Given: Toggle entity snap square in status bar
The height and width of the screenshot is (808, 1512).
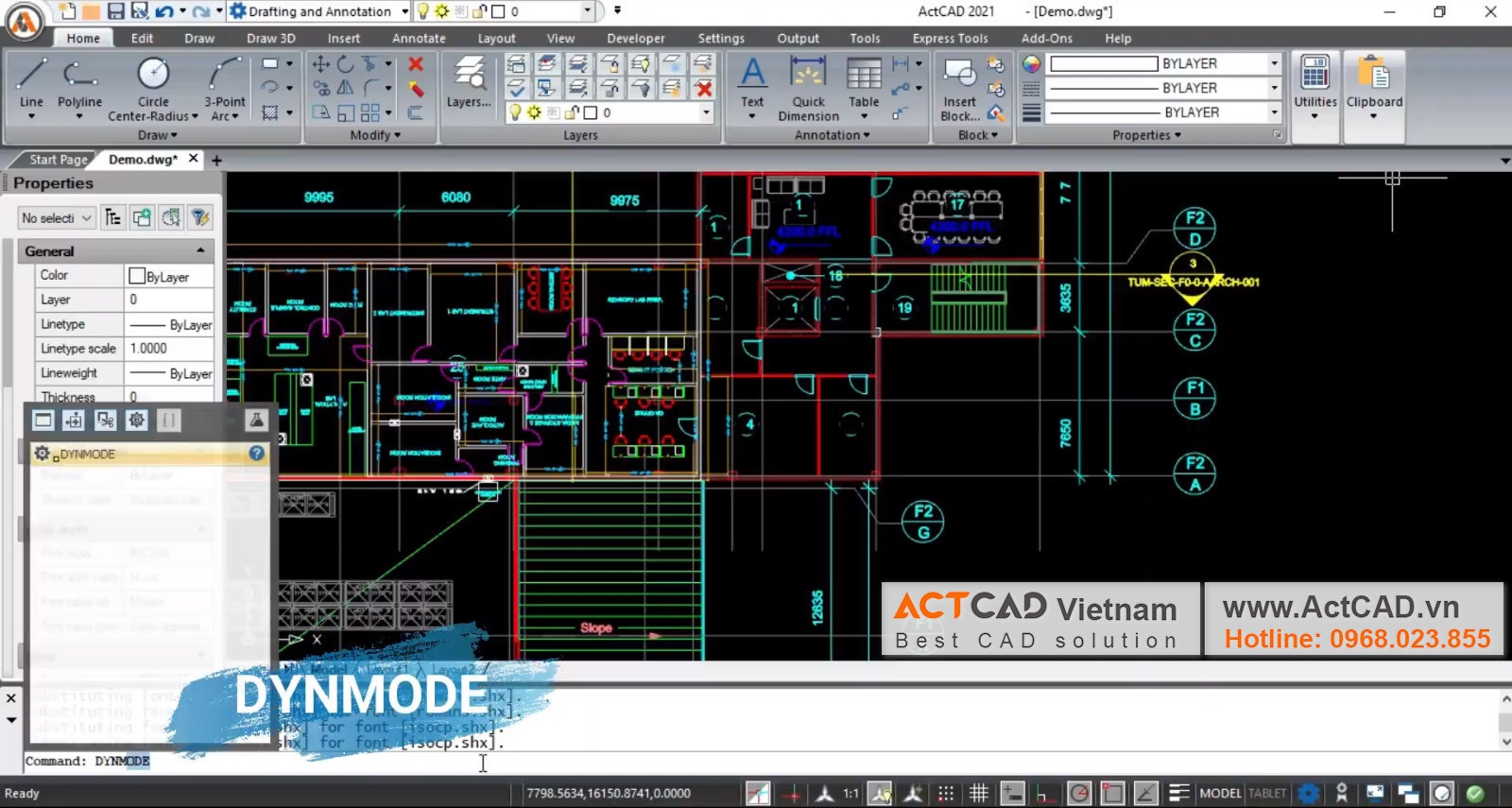Looking at the screenshot, I should coord(1112,793).
